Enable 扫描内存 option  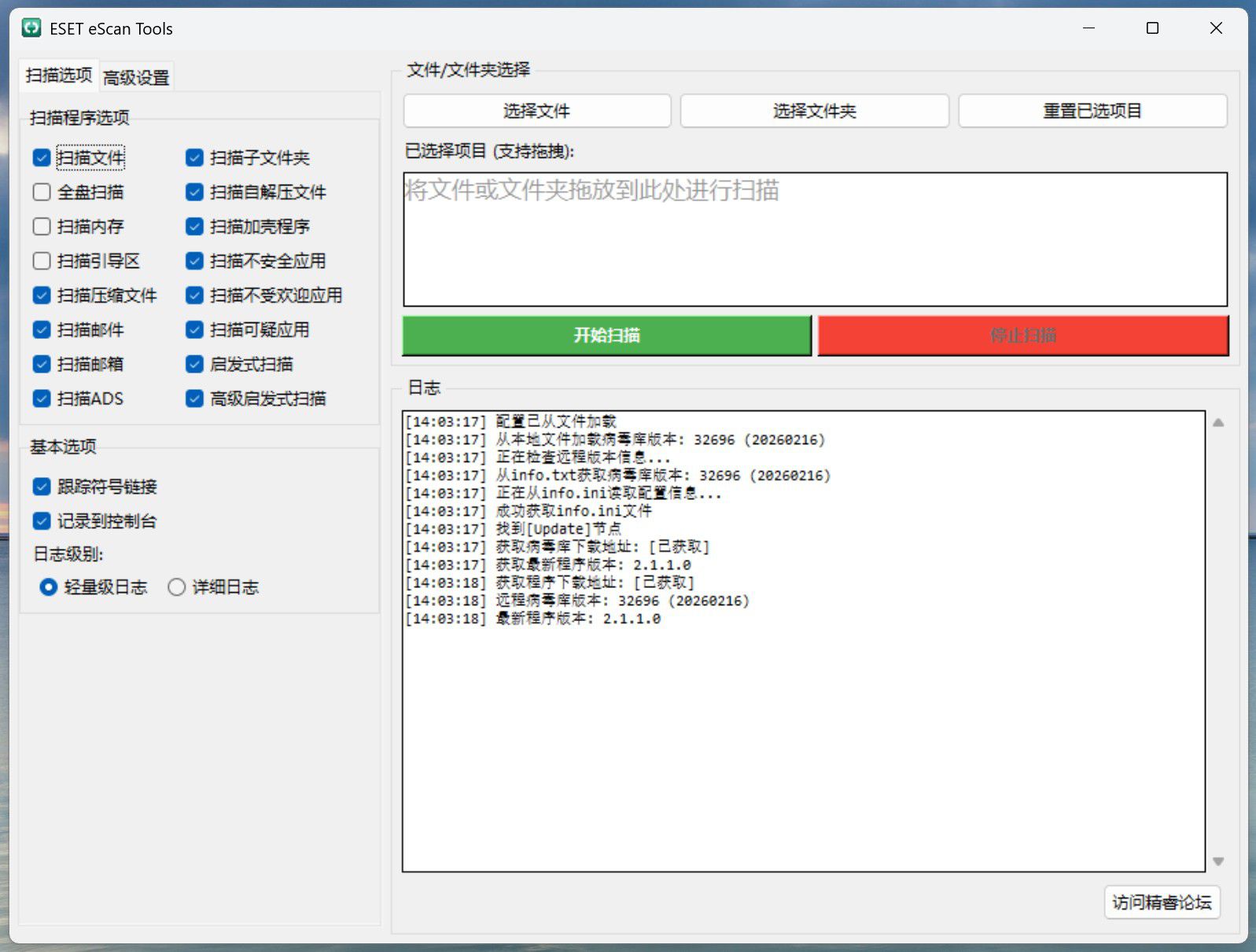tap(42, 227)
